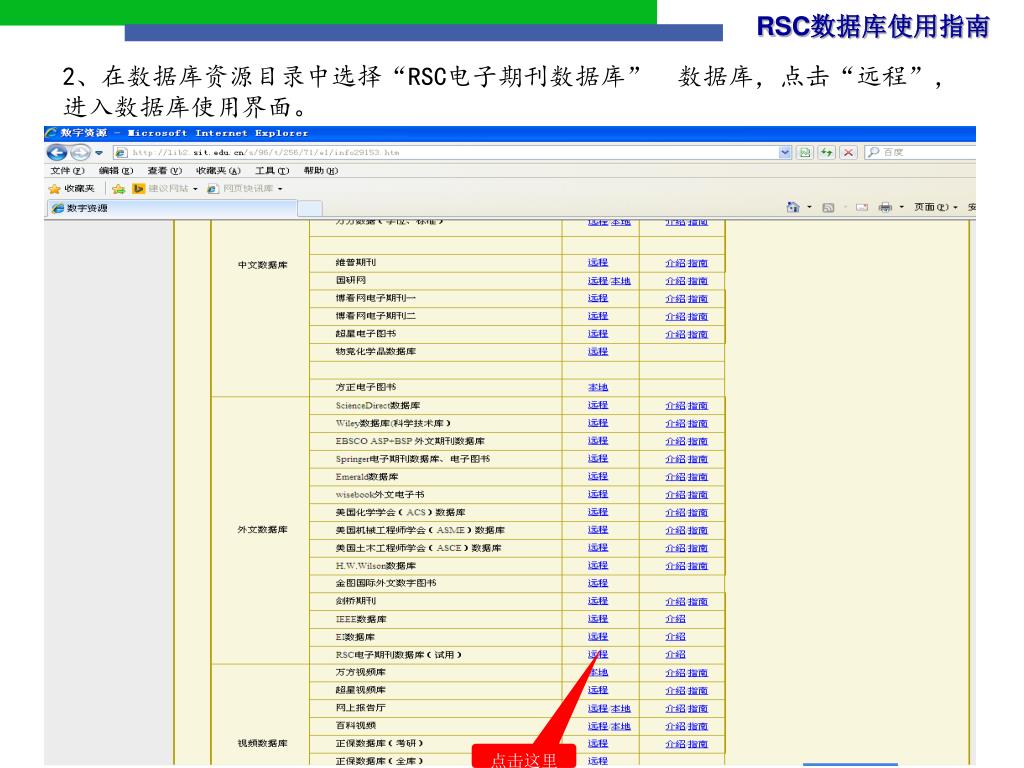Click 本地 link for 国研网
Viewport: 1024px width, 768px height.
click(620, 281)
